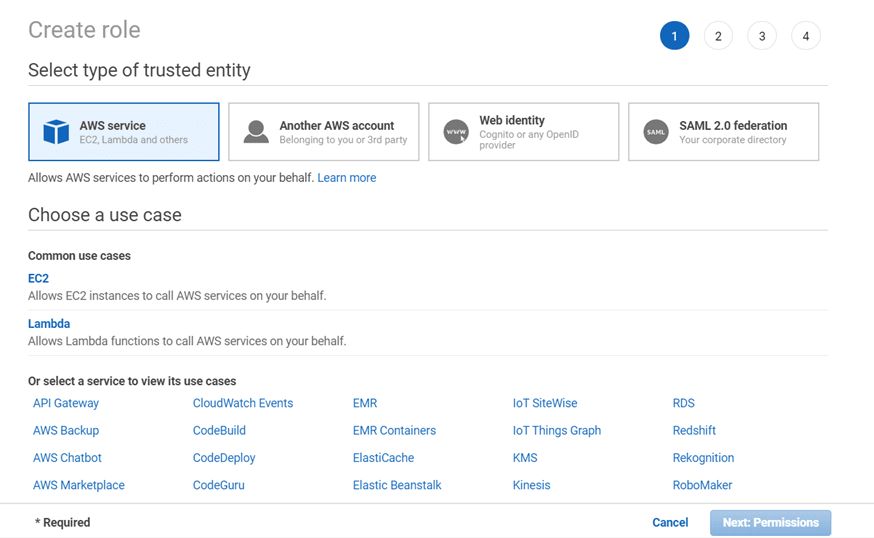Click the Web identity www icon
Screen dimensions: 874x538
[x=456, y=132]
